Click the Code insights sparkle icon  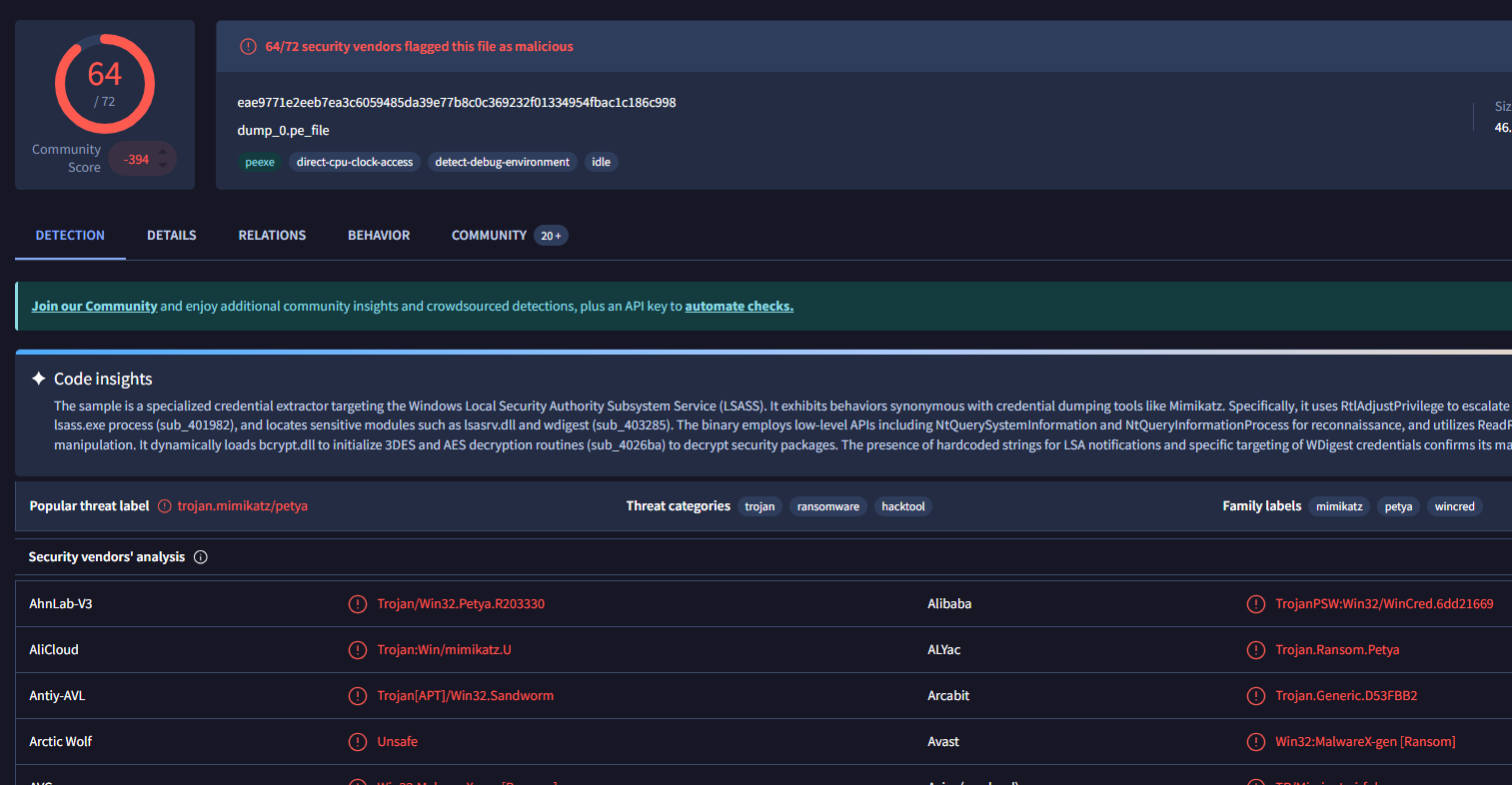coord(39,379)
